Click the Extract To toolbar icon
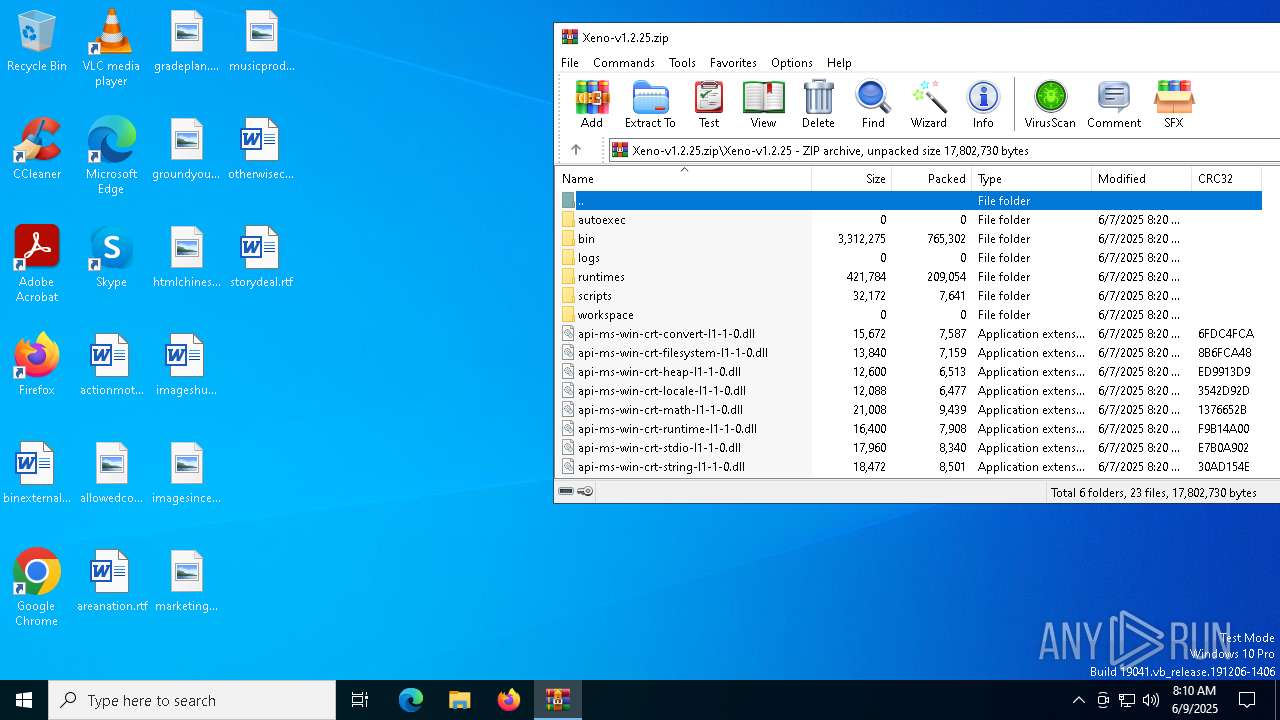This screenshot has height=720, width=1280. coord(650,105)
